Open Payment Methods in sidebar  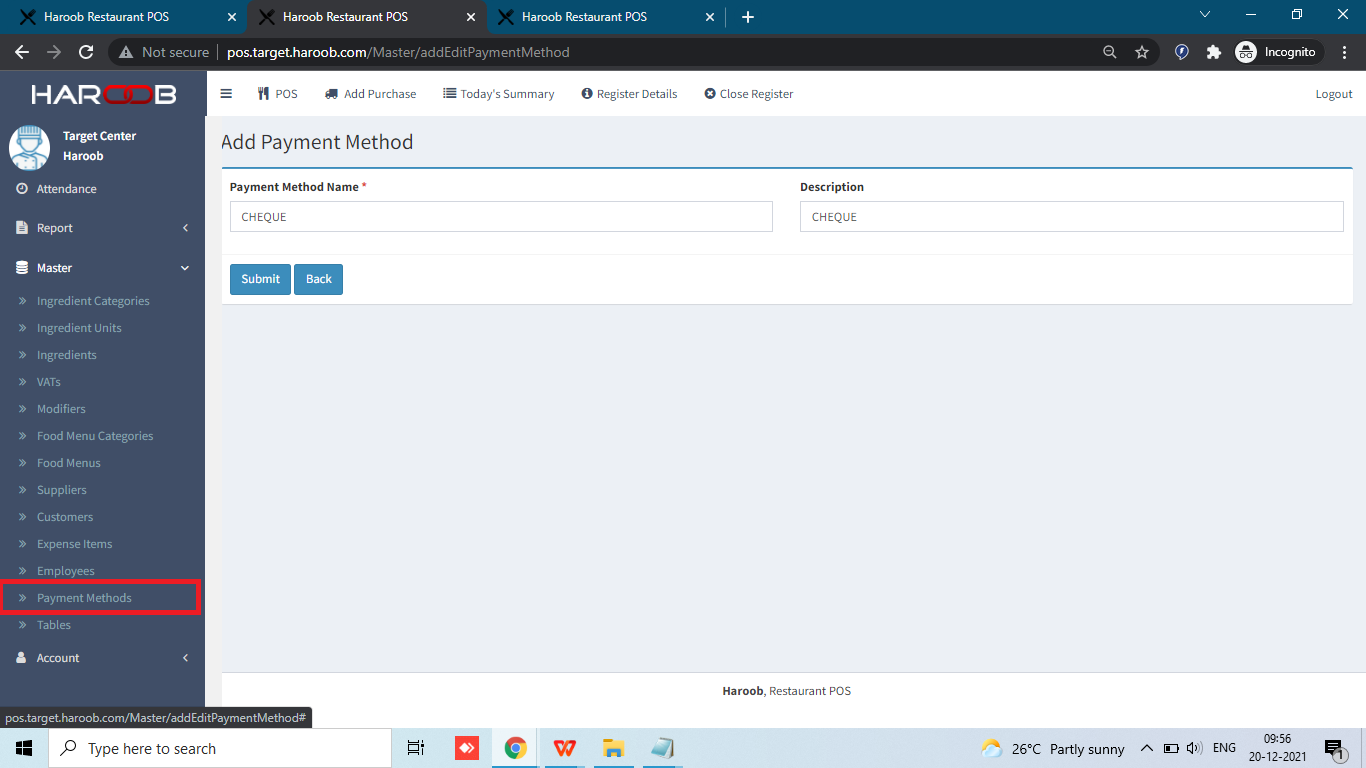[84, 598]
